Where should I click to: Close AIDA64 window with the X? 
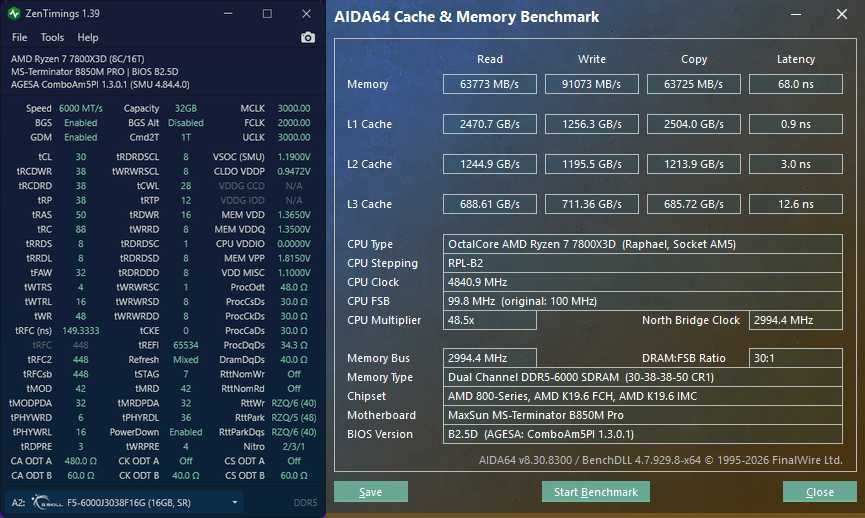click(841, 14)
